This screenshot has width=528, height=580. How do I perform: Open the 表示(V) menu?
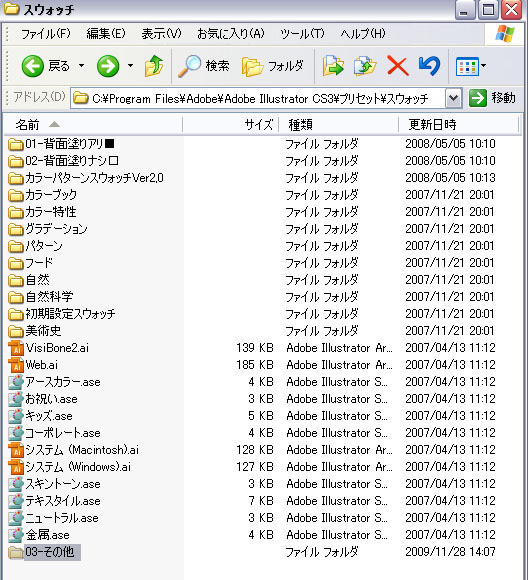pos(161,34)
